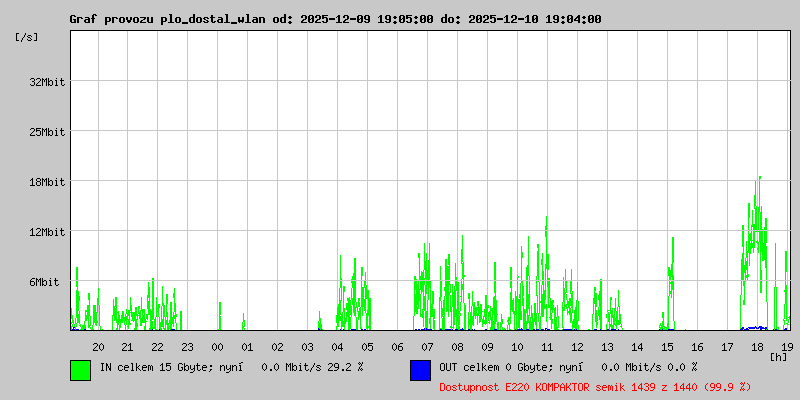Click the [/s] unit label
This screenshot has width=800, height=400.
pyautogui.click(x=28, y=37)
